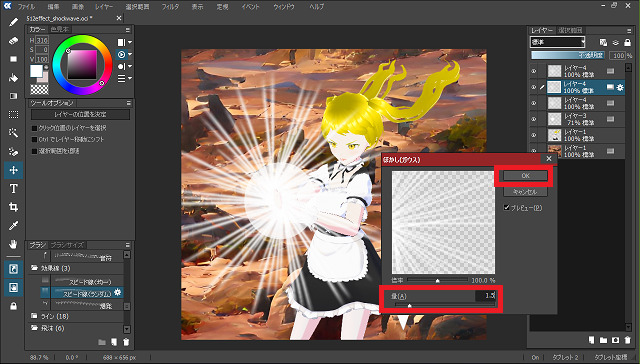Click the folder icon at the Layers panel bottom
This screenshot has width=640, height=364.
pos(603,340)
